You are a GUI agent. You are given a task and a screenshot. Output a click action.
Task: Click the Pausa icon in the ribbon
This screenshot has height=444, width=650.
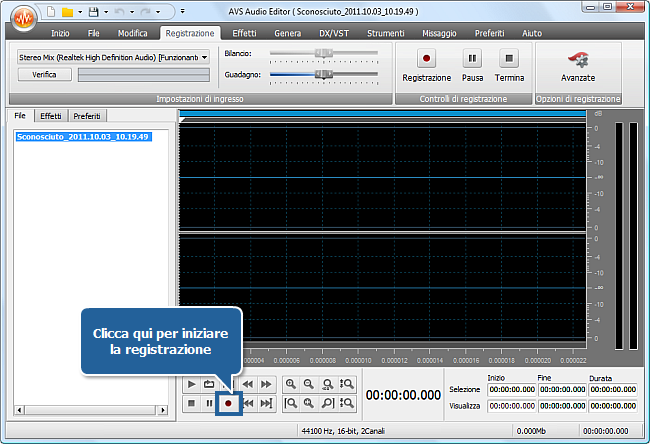[x=472, y=60]
